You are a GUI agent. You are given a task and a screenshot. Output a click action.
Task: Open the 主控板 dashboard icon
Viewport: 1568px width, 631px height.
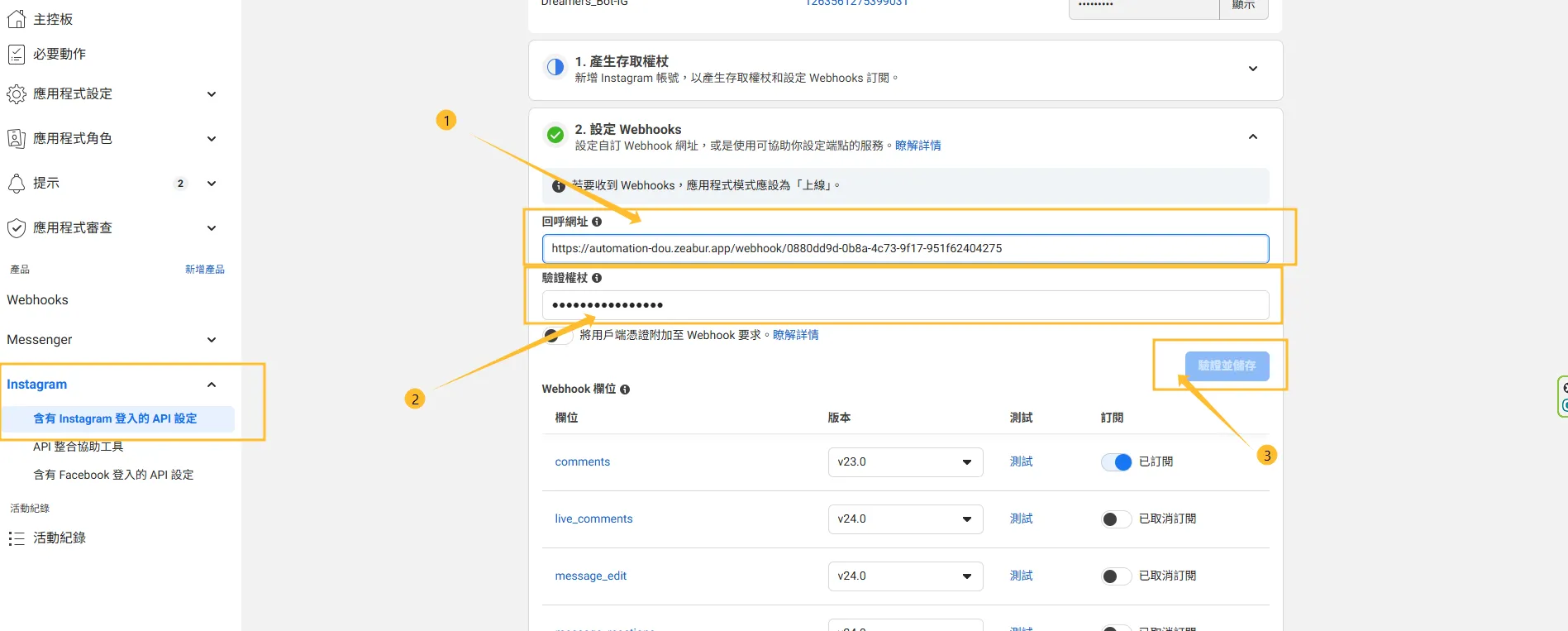coord(17,19)
